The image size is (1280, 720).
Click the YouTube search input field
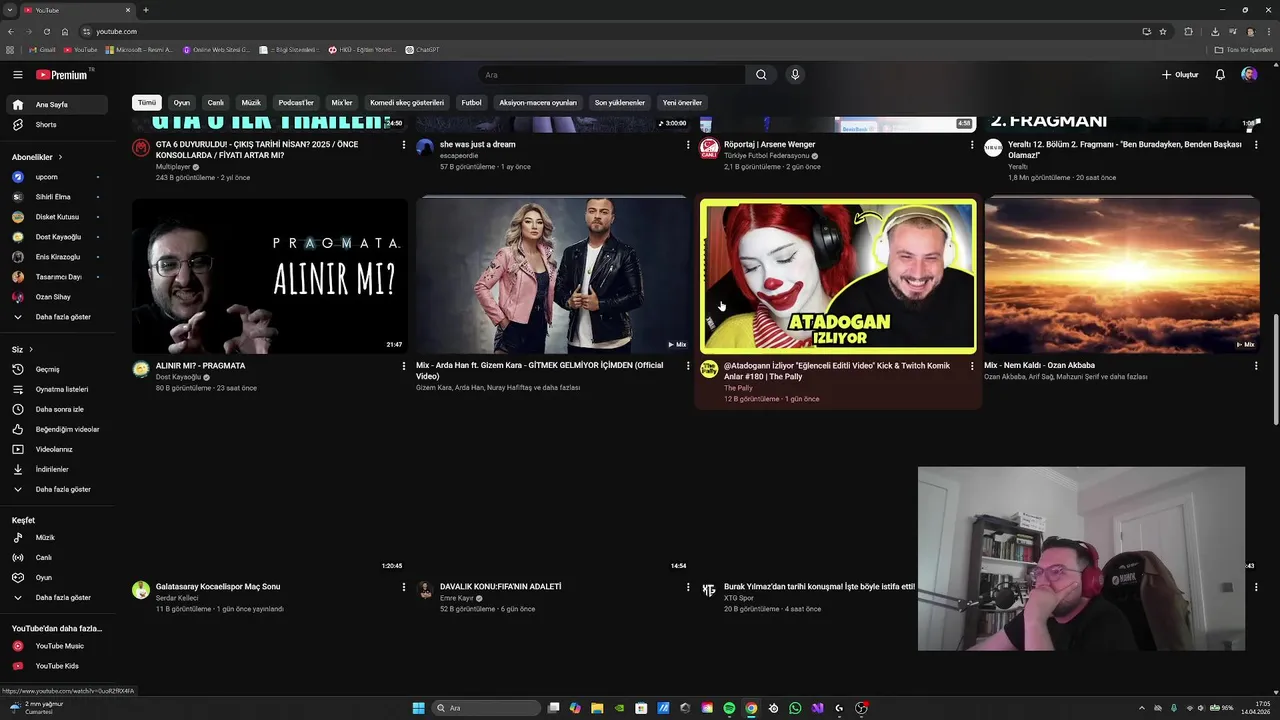[x=611, y=75]
